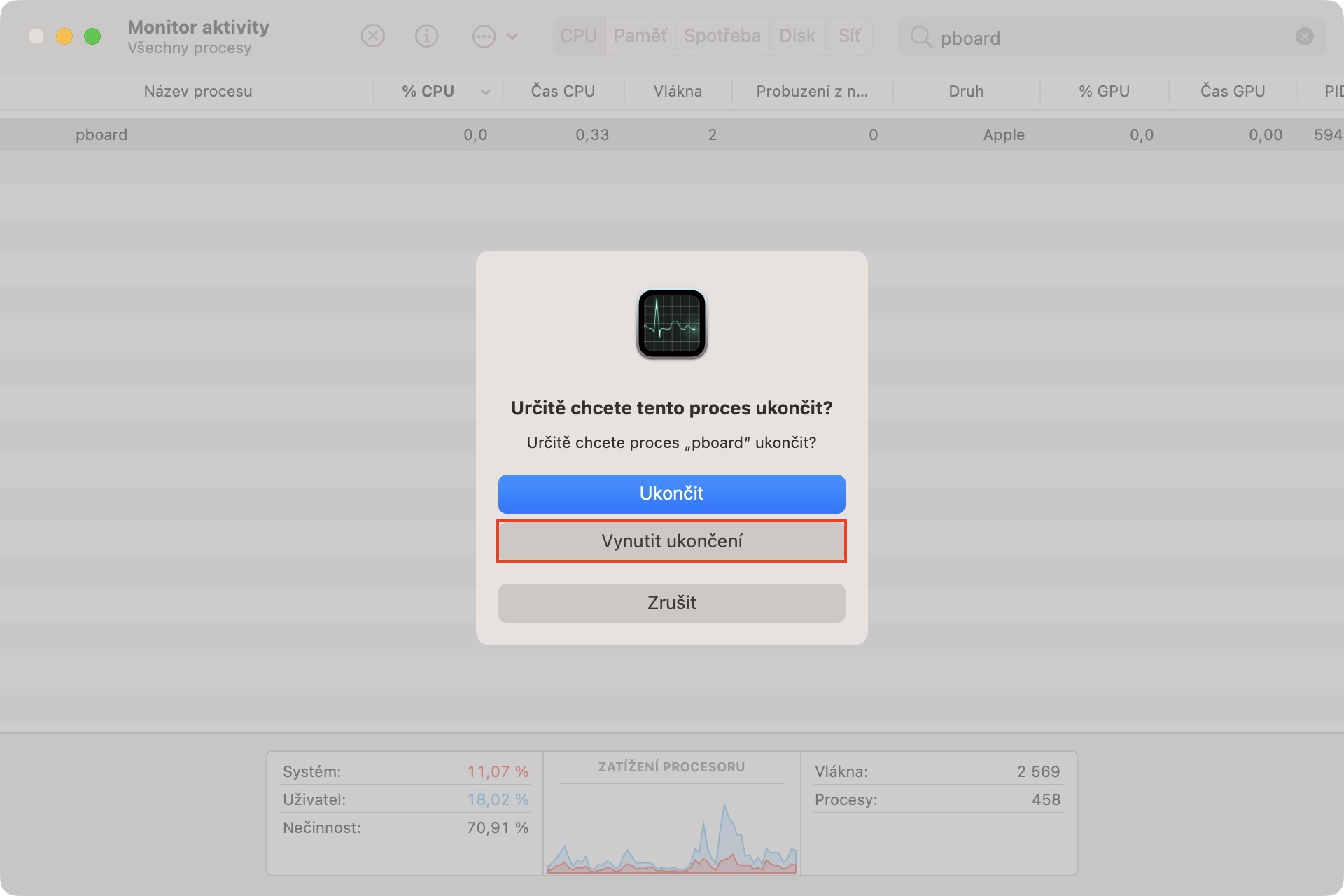
Task: Click the green full-screen window button
Action: pyautogui.click(x=92, y=36)
